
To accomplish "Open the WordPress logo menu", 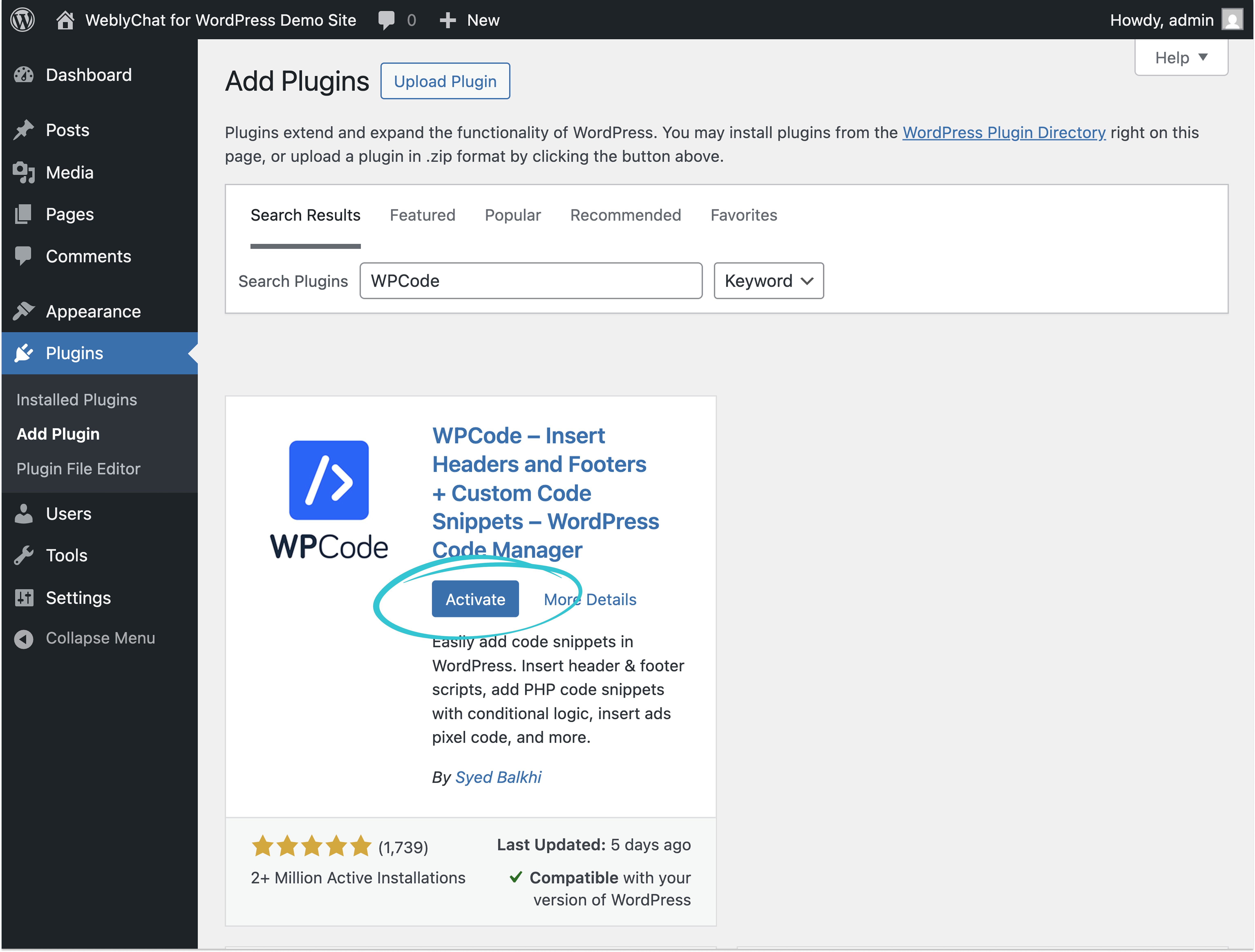I will (22, 20).
